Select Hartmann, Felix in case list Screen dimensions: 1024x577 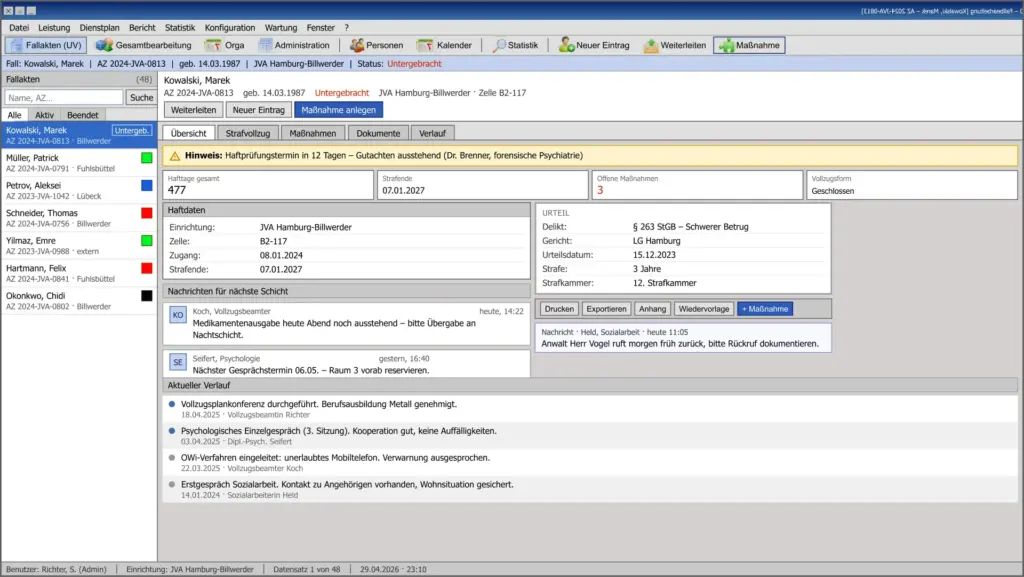pos(79,273)
